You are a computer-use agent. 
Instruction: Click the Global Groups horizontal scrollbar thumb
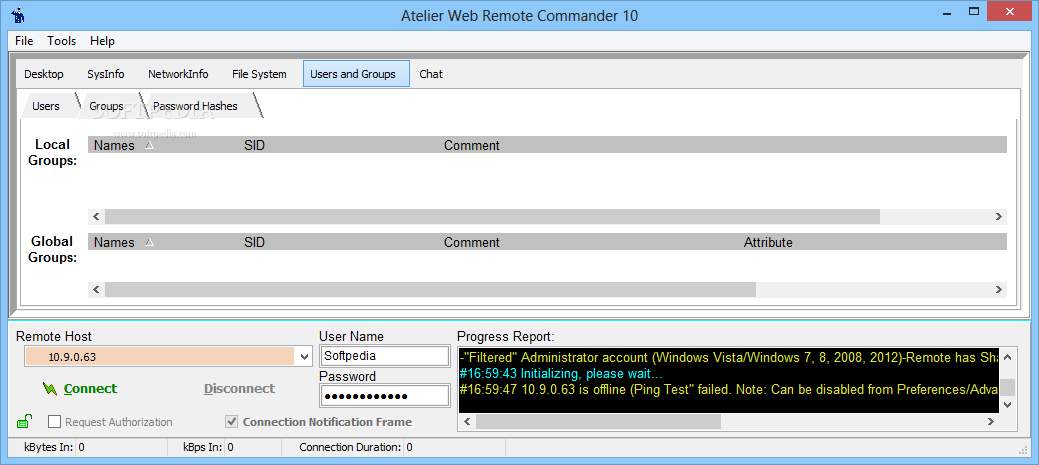[x=430, y=289]
